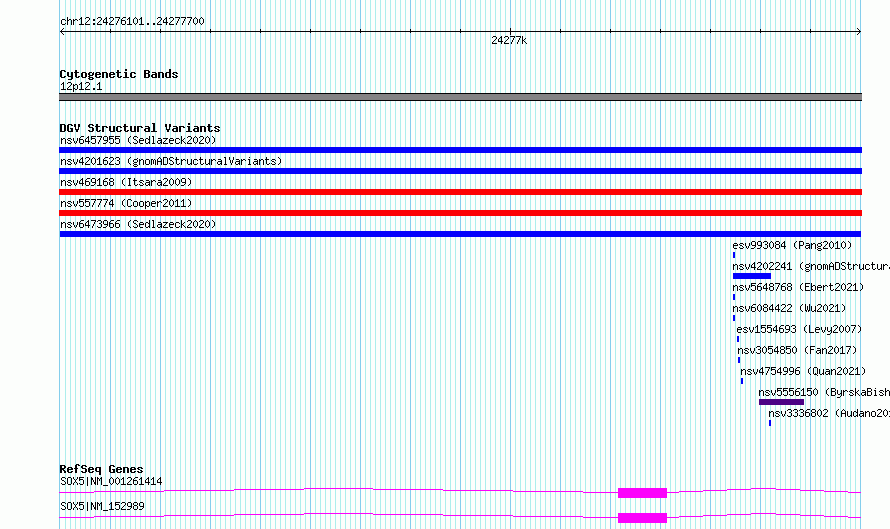
Task: Click the nsv469168 (Itsara2009) label
Action: click(126, 182)
